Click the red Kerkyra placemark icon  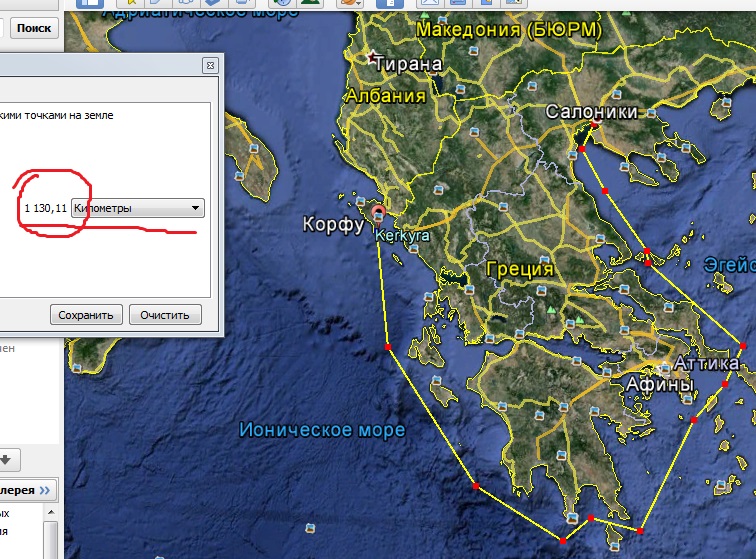tap(378, 212)
